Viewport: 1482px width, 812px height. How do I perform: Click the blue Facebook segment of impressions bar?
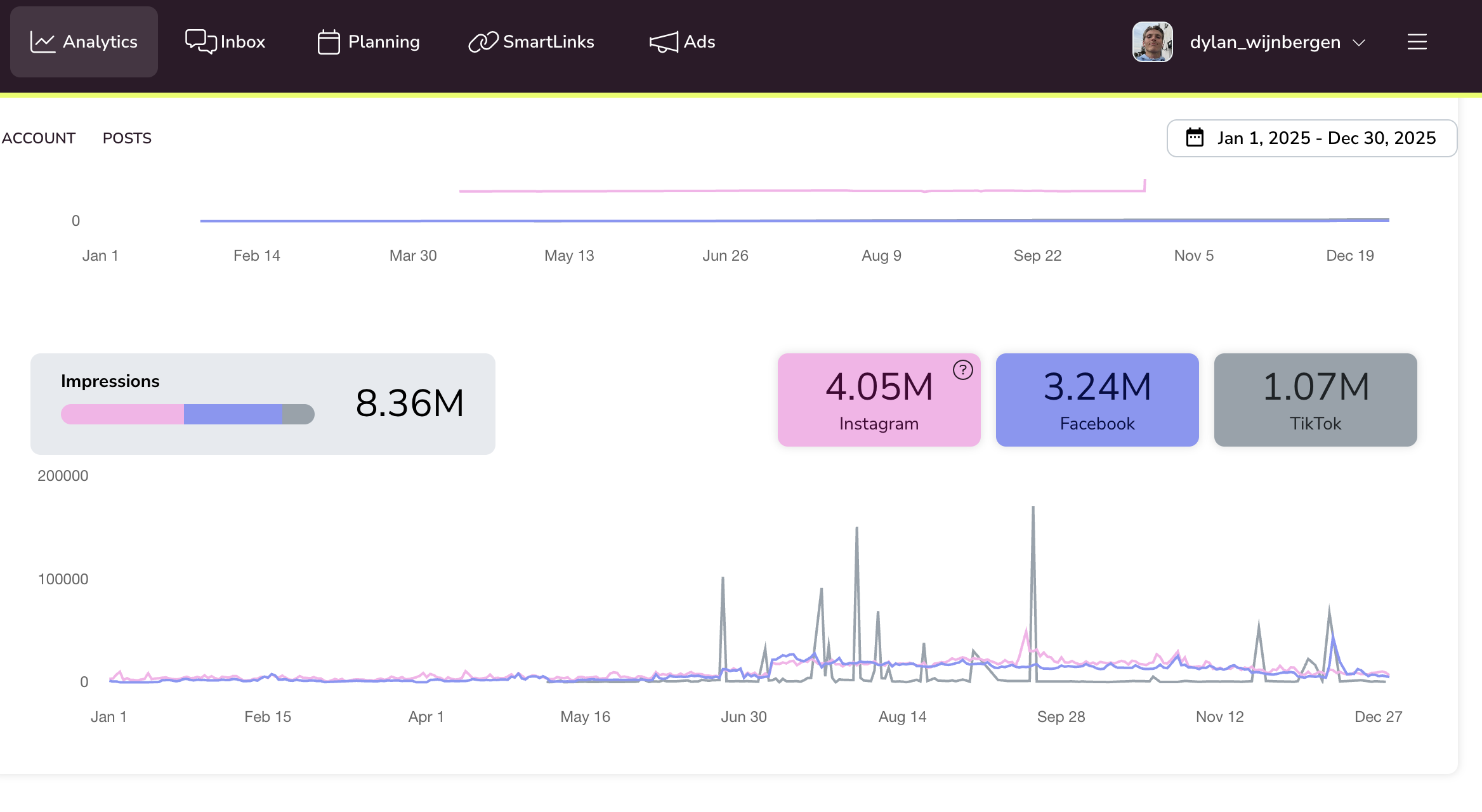[x=233, y=414]
